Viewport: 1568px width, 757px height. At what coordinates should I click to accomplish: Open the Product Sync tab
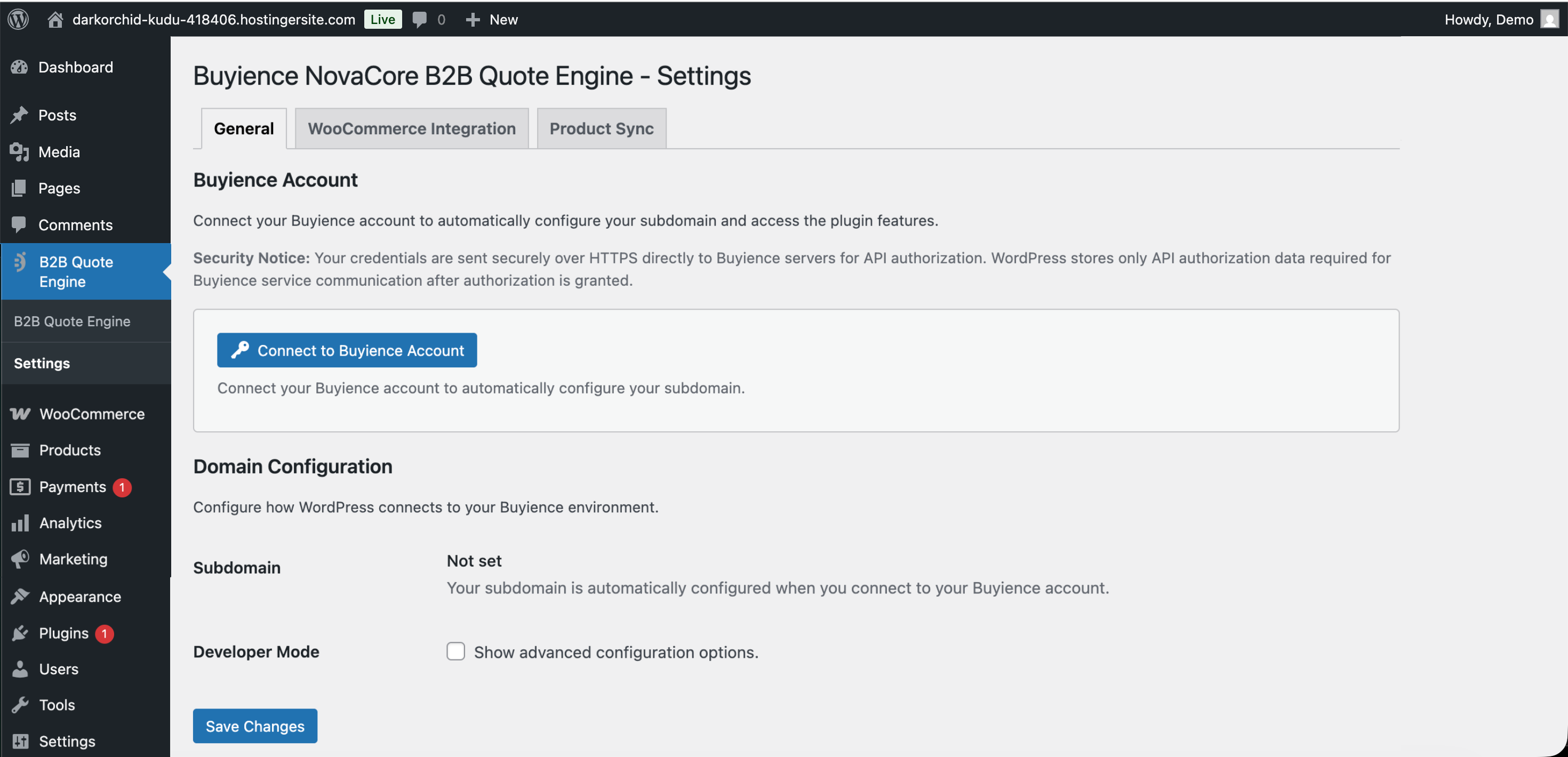pyautogui.click(x=601, y=128)
